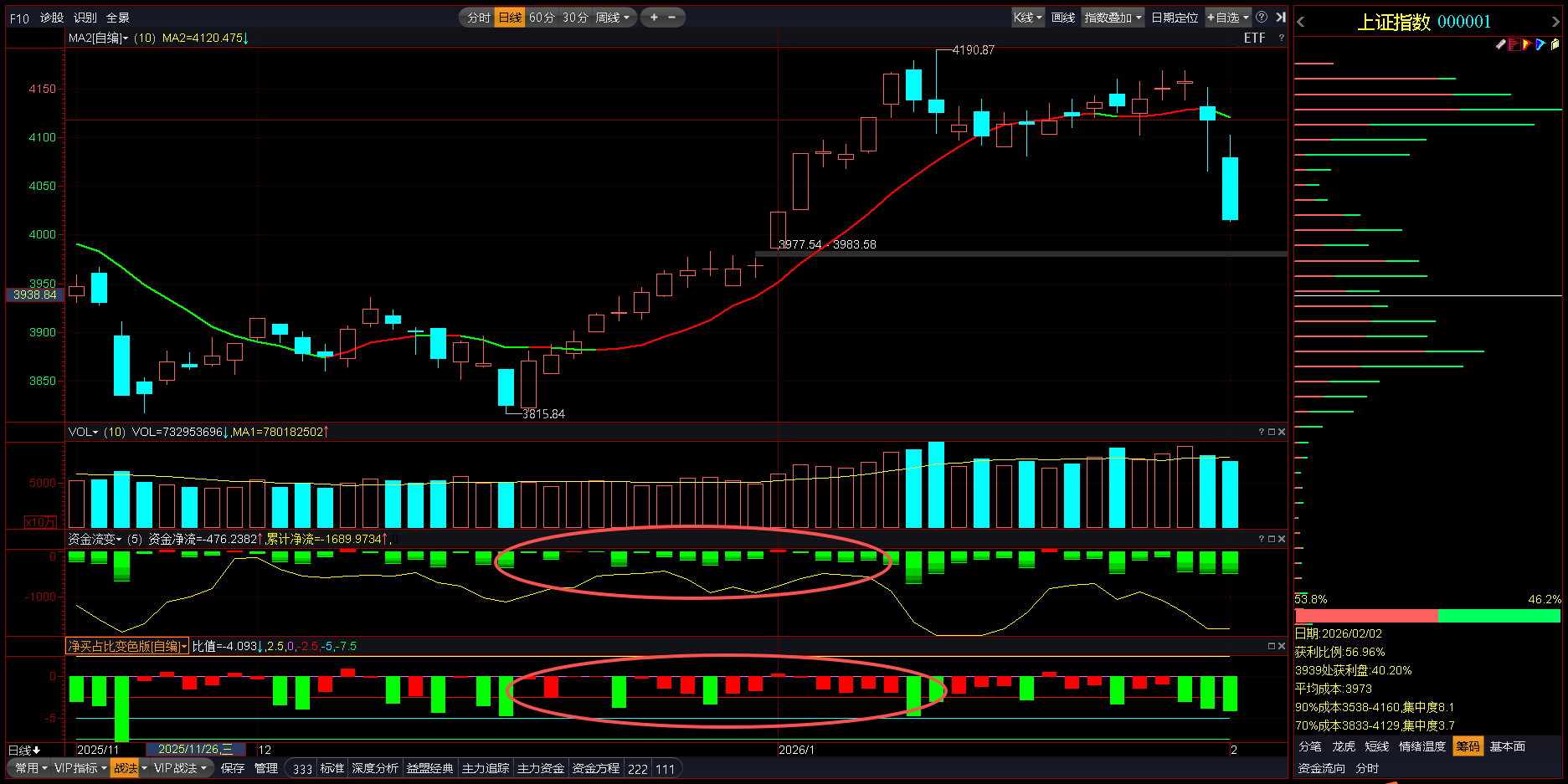
Task: Go to the next stock with the right arrow
Action: pos(1555,23)
